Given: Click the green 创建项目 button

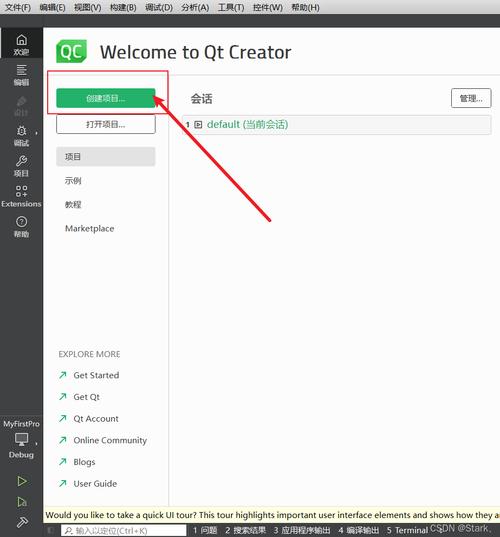Looking at the screenshot, I should 106,98.
